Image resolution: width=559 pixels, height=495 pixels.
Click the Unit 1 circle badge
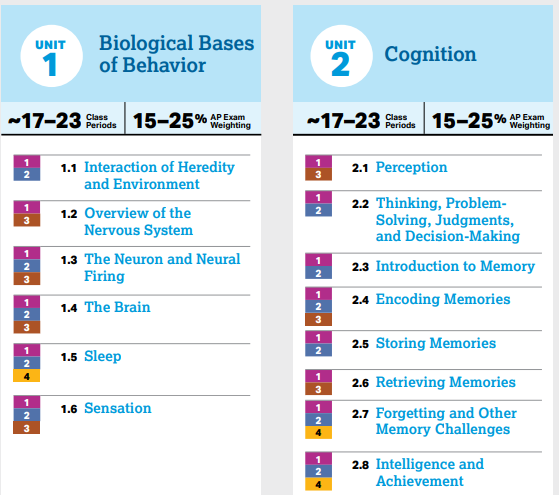52,56
